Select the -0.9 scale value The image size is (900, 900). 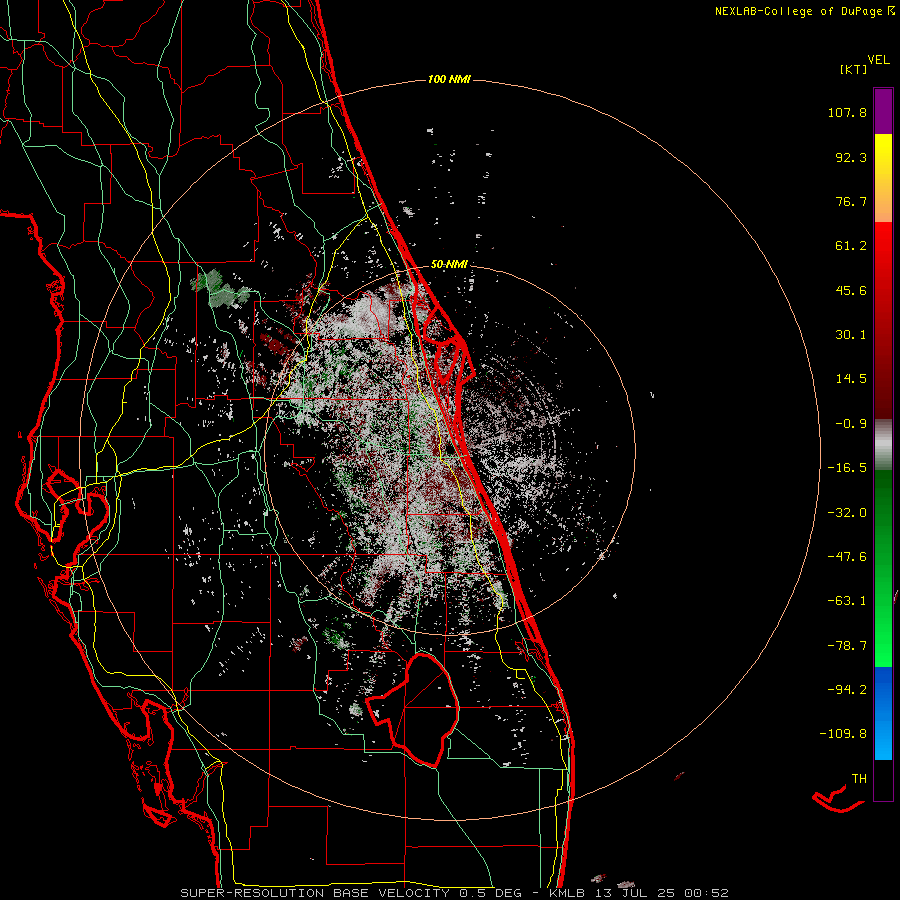(x=851, y=424)
